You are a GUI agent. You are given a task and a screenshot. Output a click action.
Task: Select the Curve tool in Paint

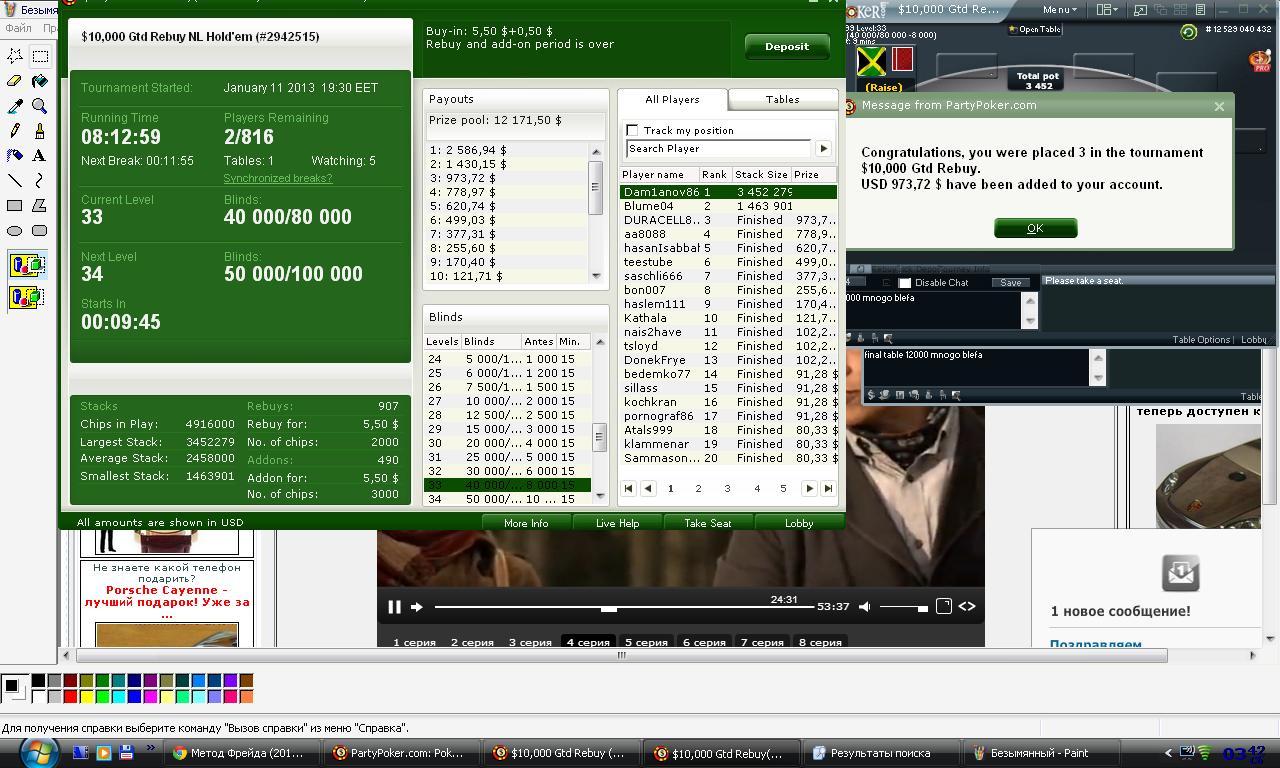pyautogui.click(x=40, y=181)
